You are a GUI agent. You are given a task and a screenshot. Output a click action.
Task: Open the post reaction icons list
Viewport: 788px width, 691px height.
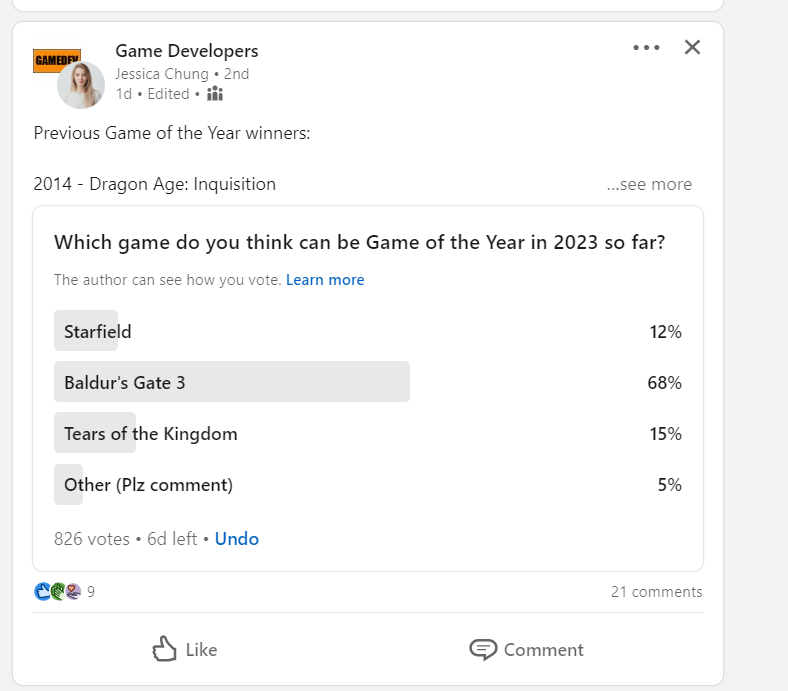pos(58,591)
